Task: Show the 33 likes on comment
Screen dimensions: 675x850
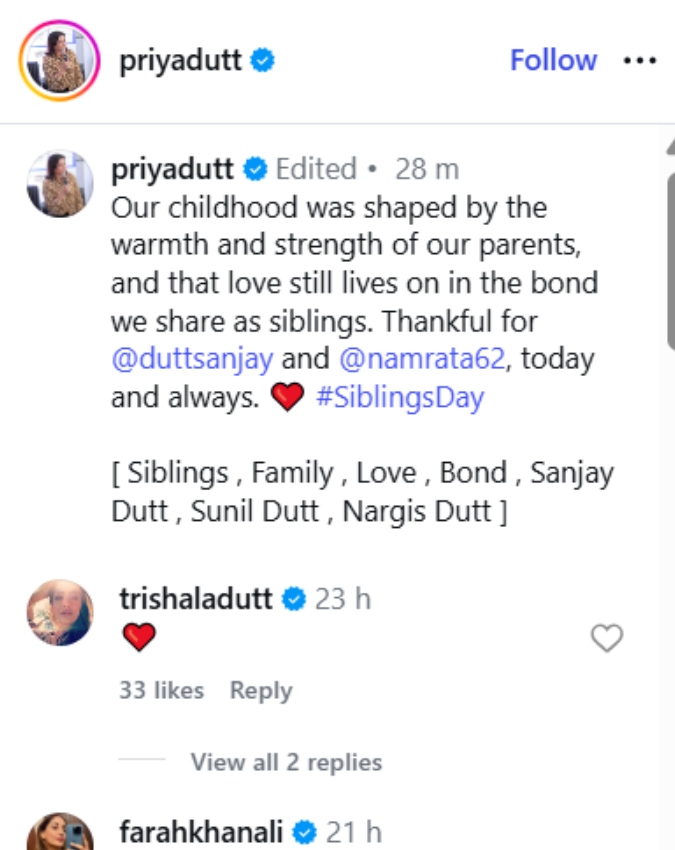Action: (x=161, y=690)
